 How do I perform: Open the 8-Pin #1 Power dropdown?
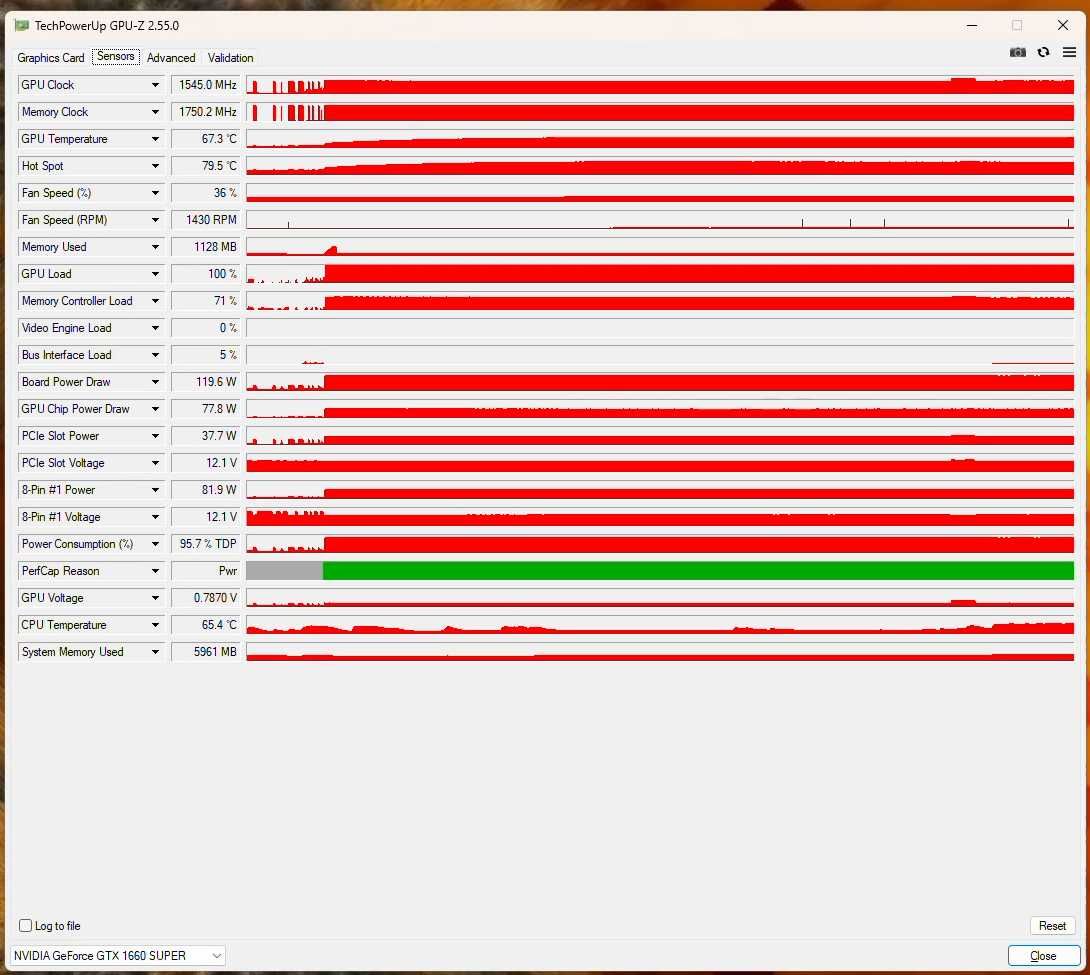coord(155,490)
